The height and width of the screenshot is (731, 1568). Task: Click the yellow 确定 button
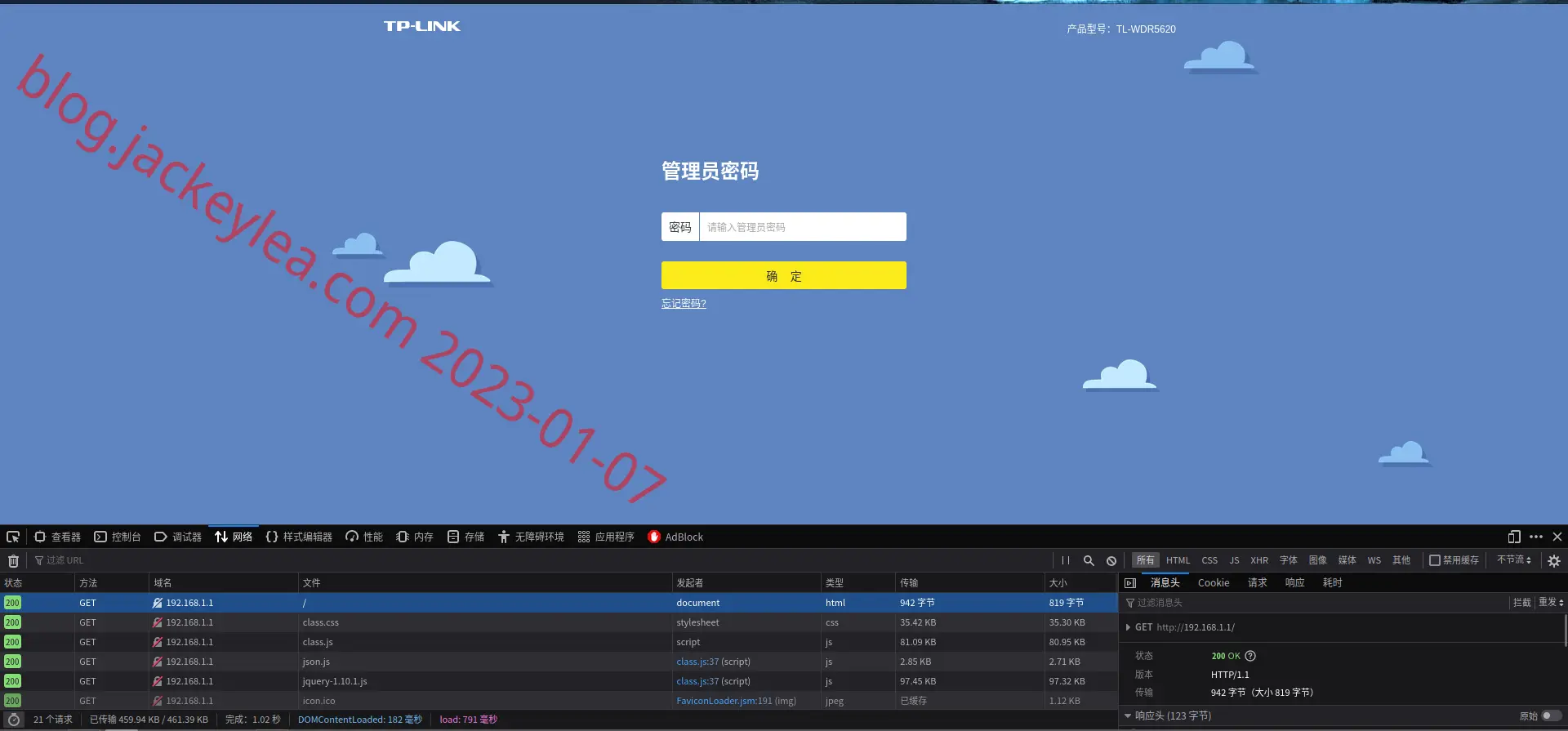(x=784, y=275)
